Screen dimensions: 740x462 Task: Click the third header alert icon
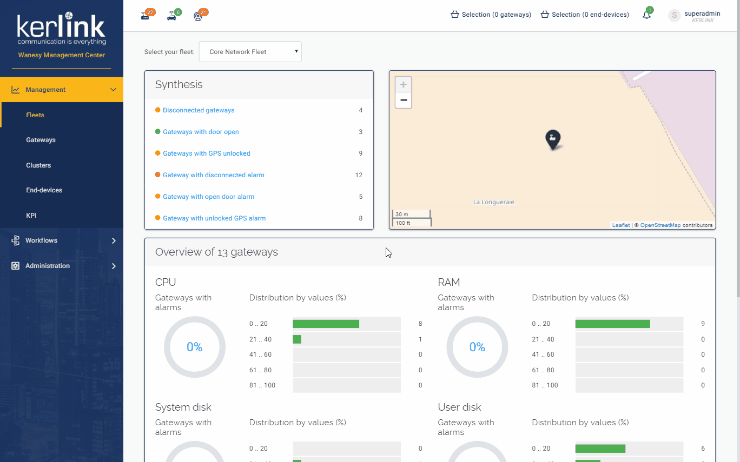(200, 15)
